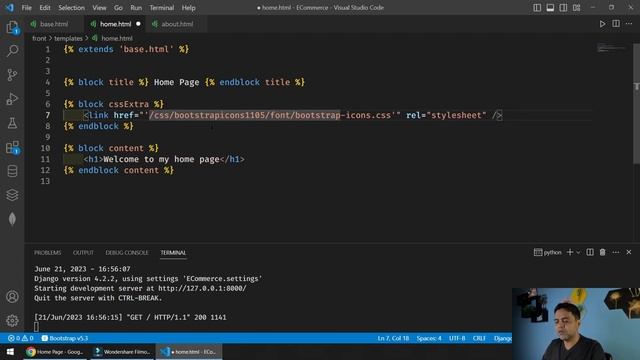The image size is (640, 360).
Task: Open the Edit menu
Action: pyautogui.click(x=45, y=8)
